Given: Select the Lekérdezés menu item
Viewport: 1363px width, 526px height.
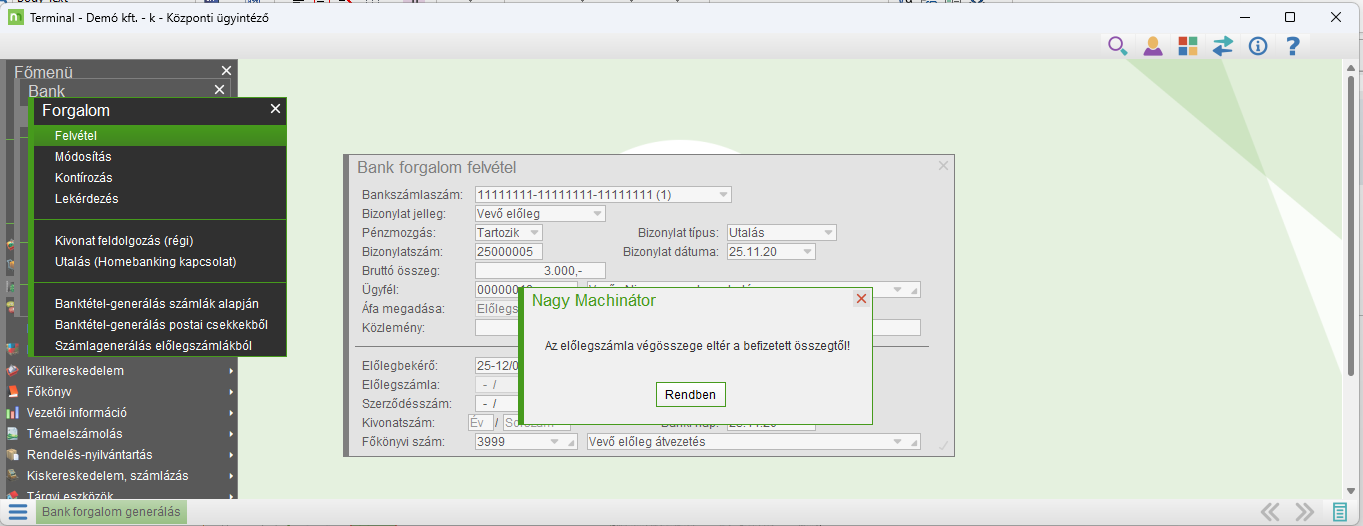Looking at the screenshot, I should coord(160,198).
